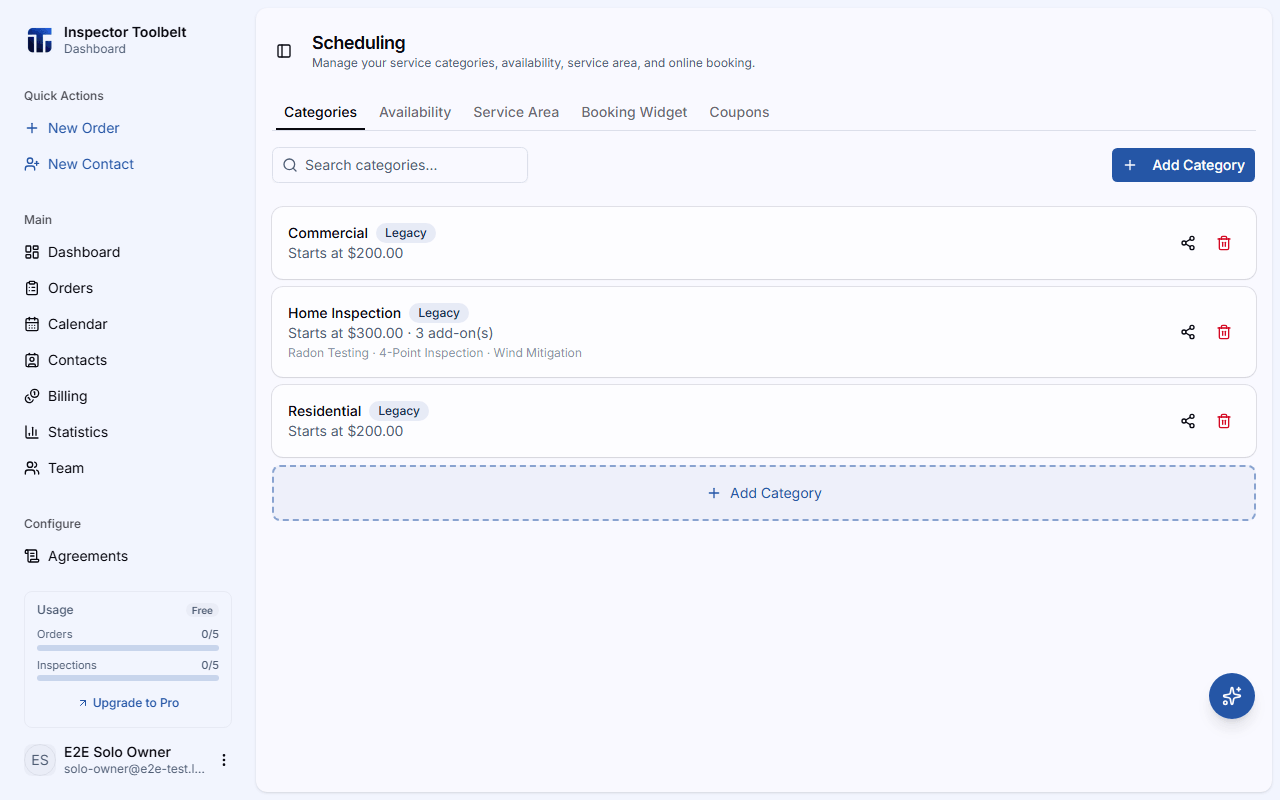Click the share icon for Residential
This screenshot has height=800, width=1280.
click(x=1188, y=421)
